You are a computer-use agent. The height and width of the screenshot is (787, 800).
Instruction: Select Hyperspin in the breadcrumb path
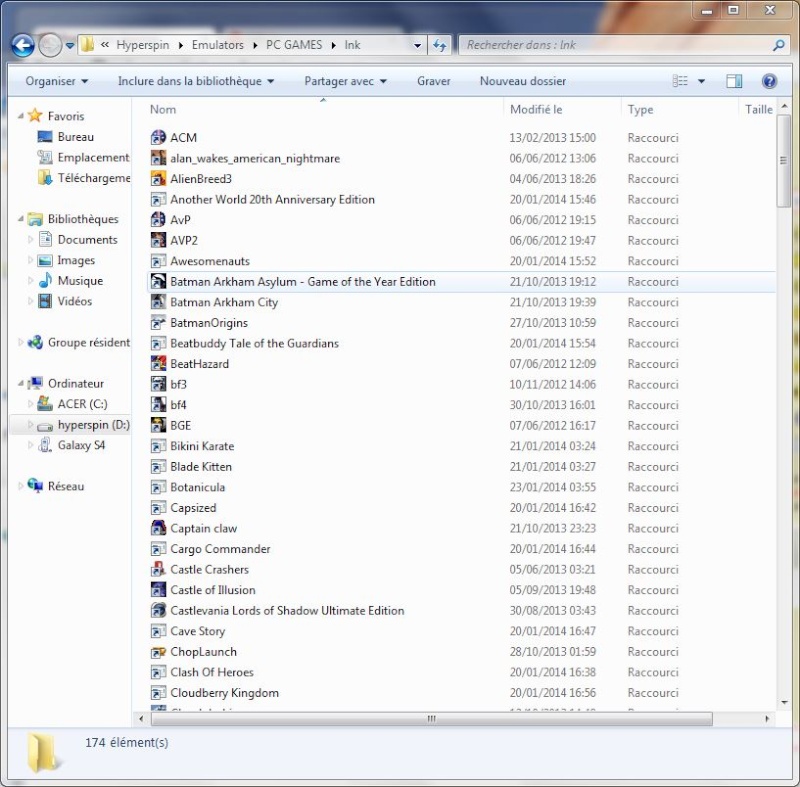pos(142,45)
